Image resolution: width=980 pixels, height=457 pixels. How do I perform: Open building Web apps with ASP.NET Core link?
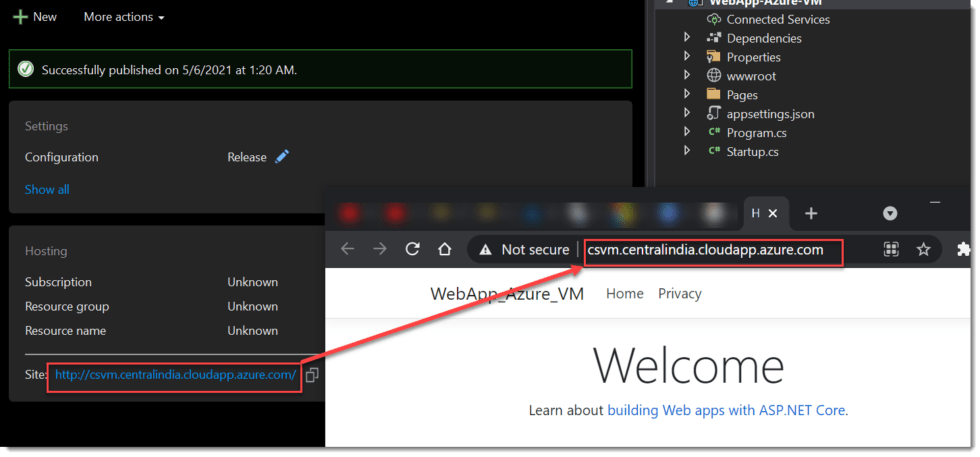(727, 411)
